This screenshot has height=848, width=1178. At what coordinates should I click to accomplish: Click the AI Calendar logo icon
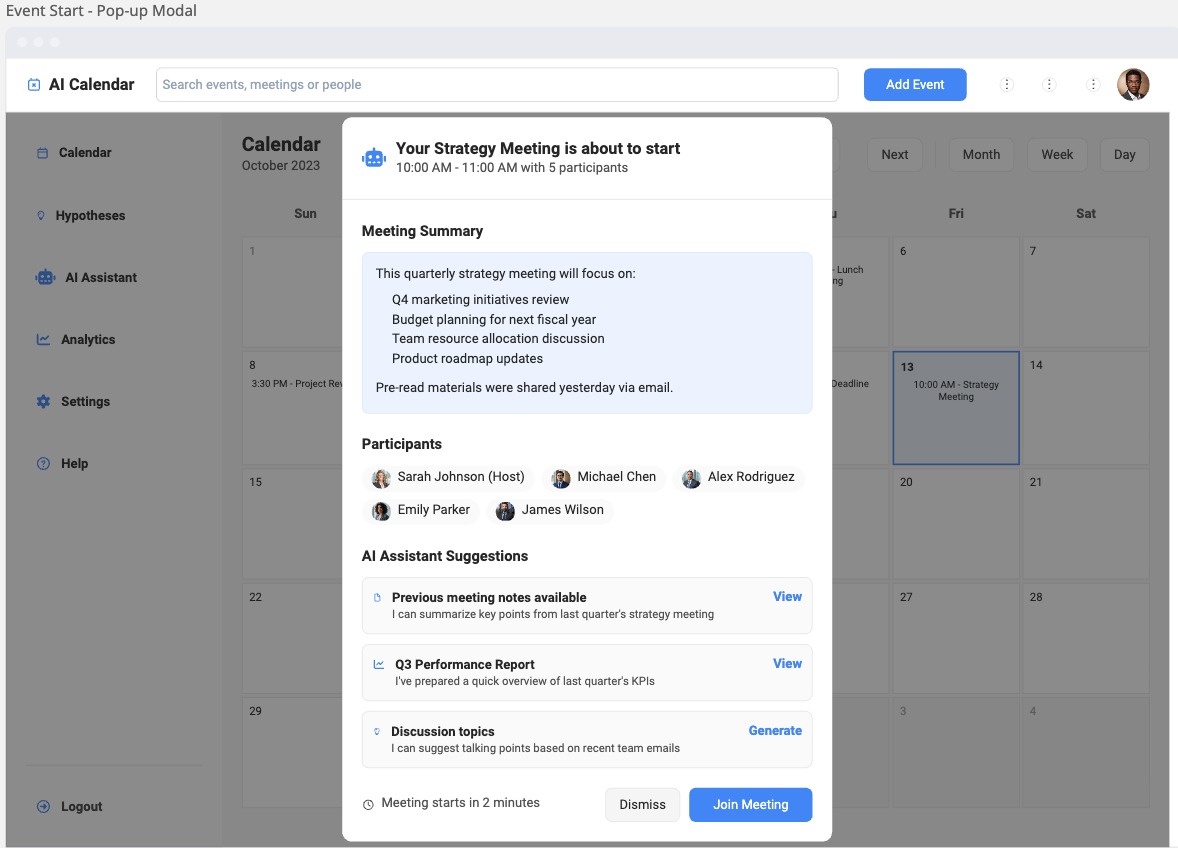[x=34, y=84]
